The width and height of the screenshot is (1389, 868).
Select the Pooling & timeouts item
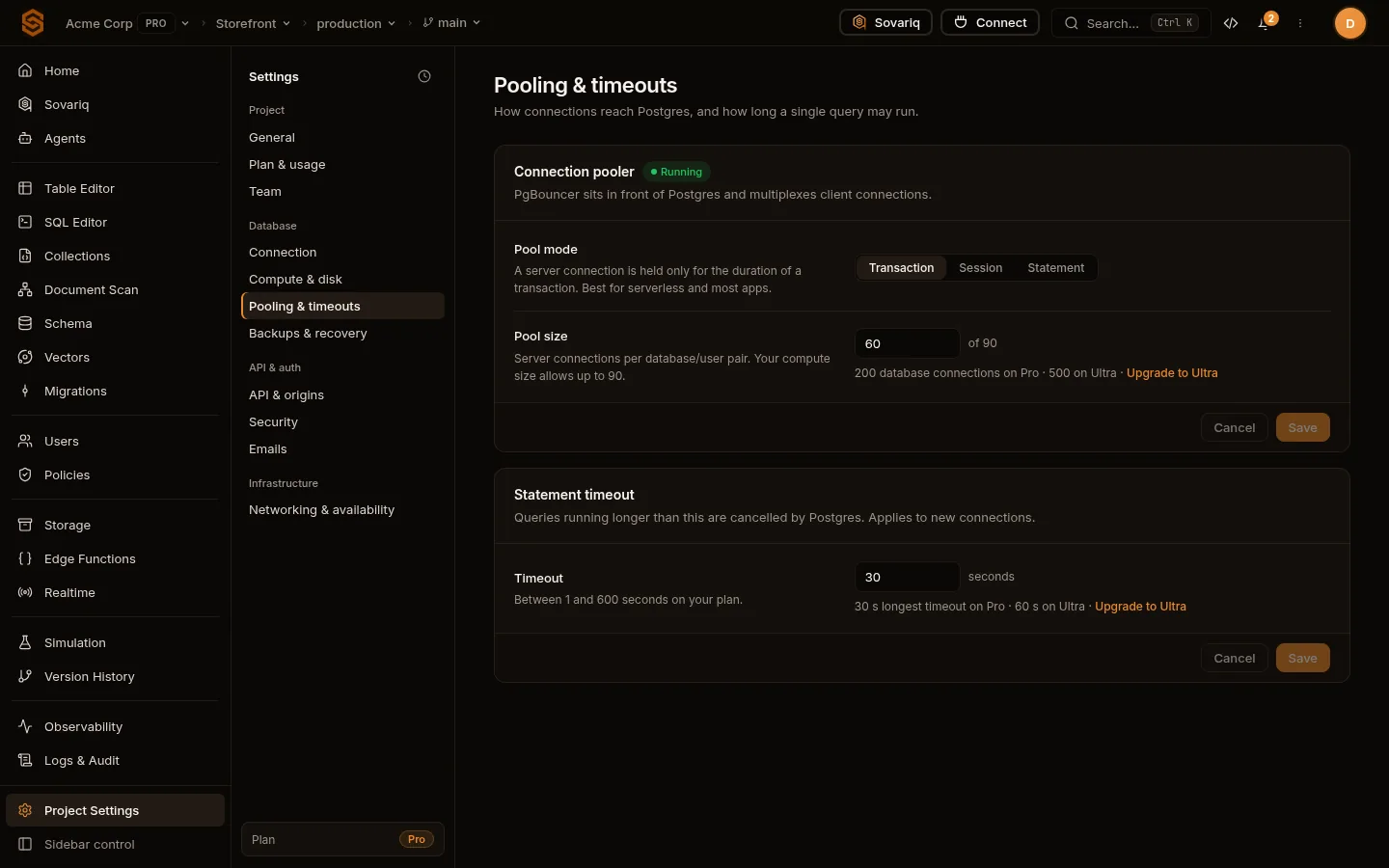click(x=342, y=306)
